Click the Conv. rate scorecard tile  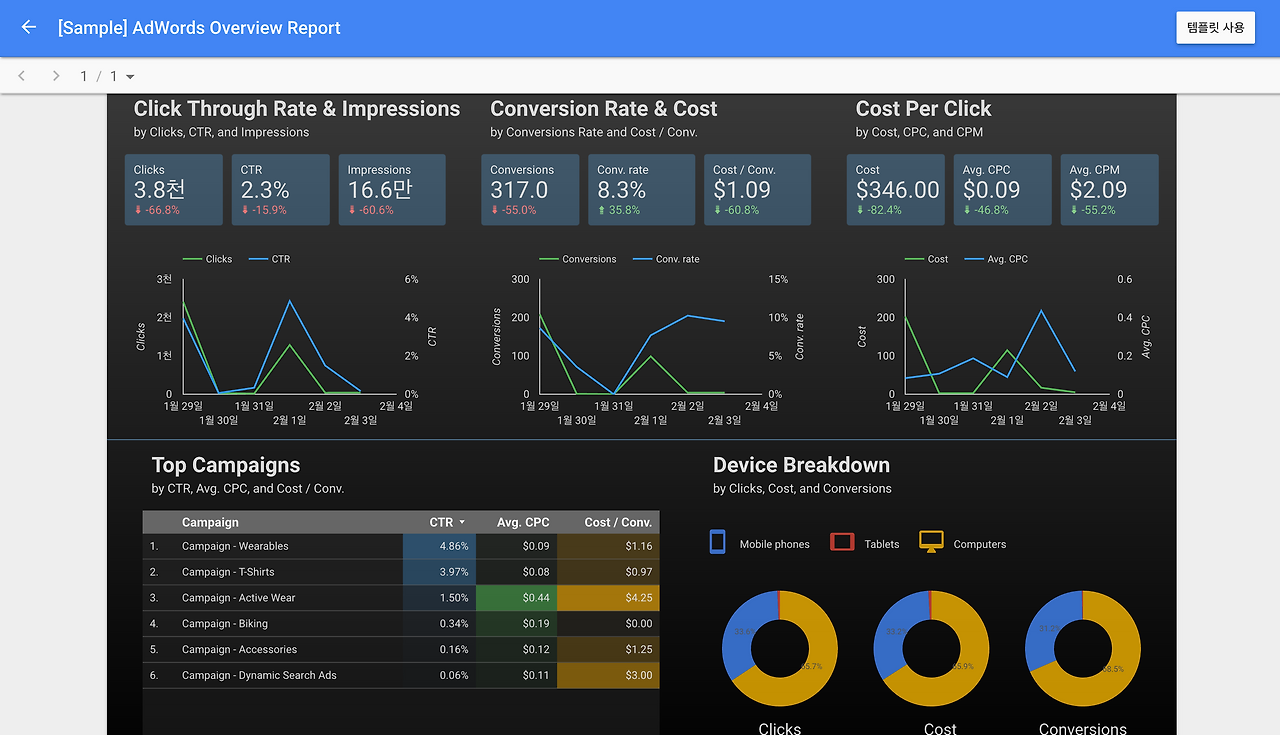[x=641, y=190]
